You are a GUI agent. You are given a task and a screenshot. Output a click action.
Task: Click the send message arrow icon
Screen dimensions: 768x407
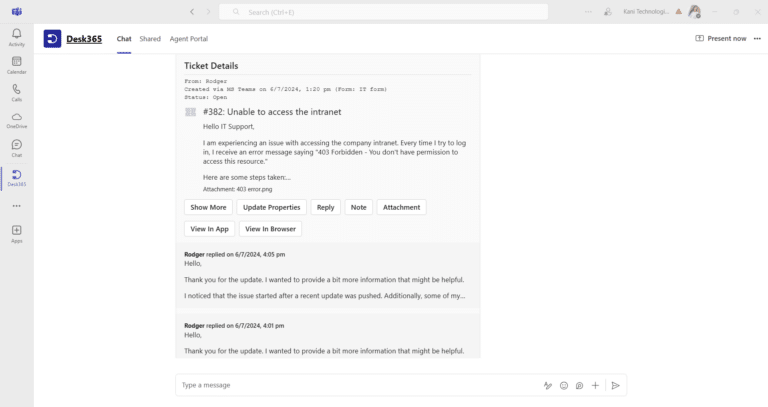616,385
